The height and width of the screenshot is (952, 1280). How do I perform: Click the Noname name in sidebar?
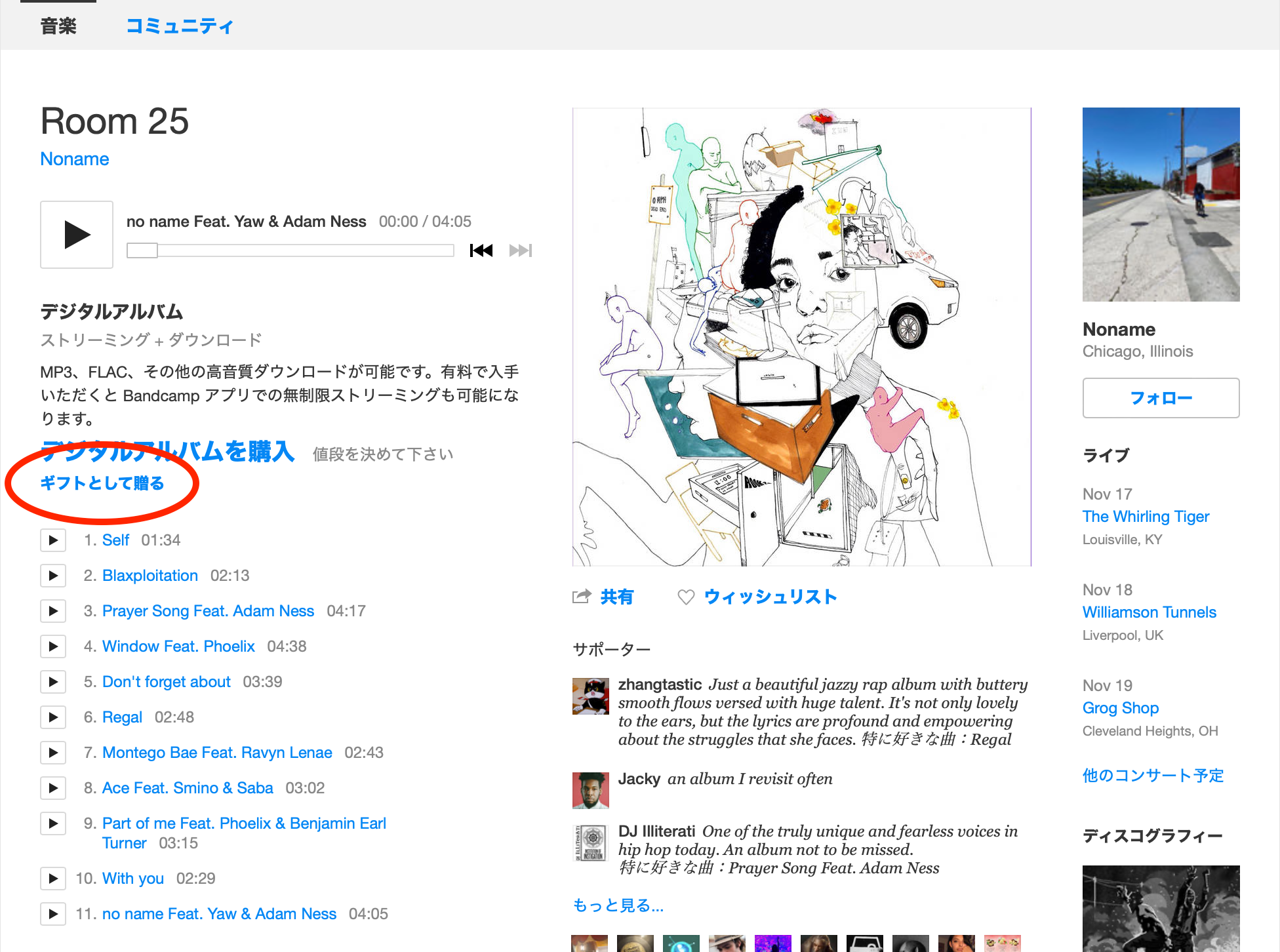[x=1119, y=329]
